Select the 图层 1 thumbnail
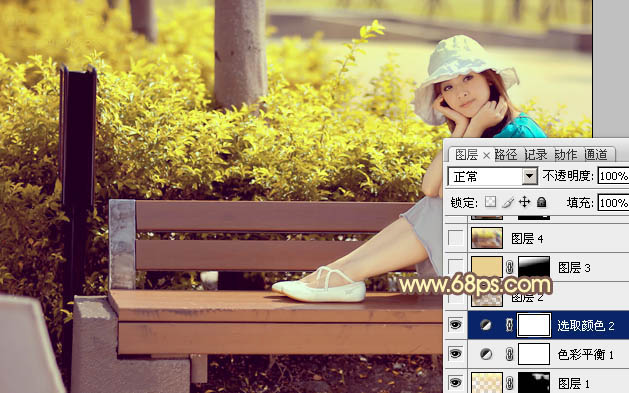Image resolution: width=629 pixels, height=393 pixels. pyautogui.click(x=487, y=382)
